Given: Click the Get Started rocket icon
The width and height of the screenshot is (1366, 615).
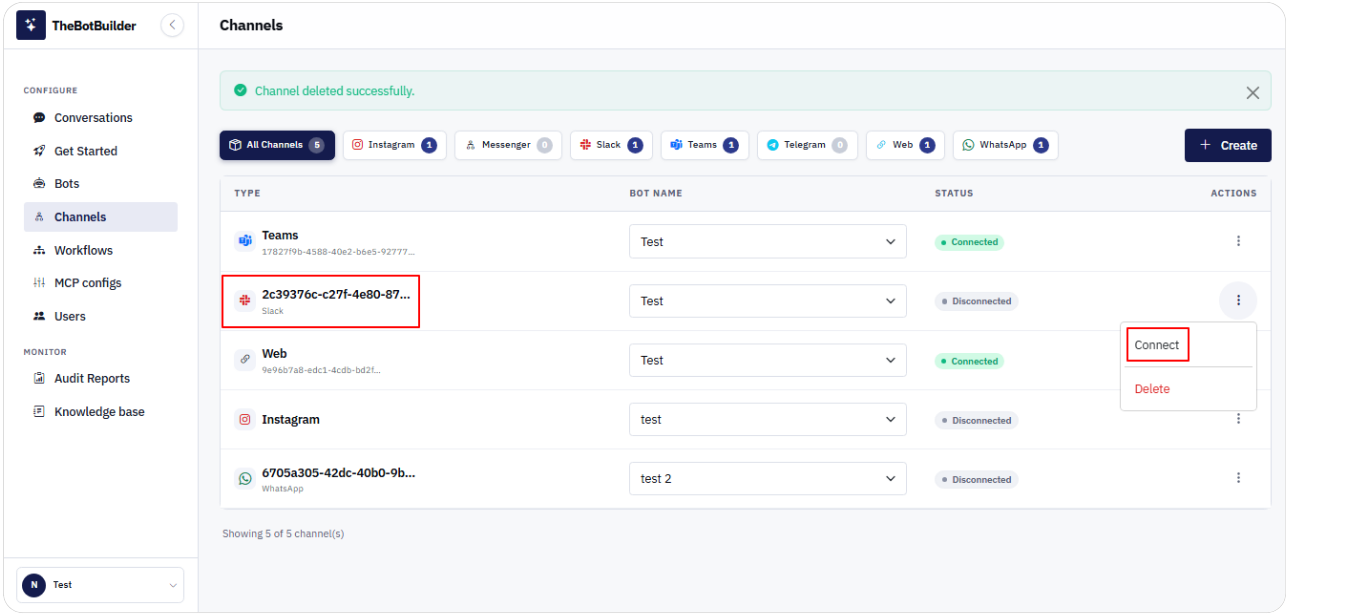Looking at the screenshot, I should 39,151.
